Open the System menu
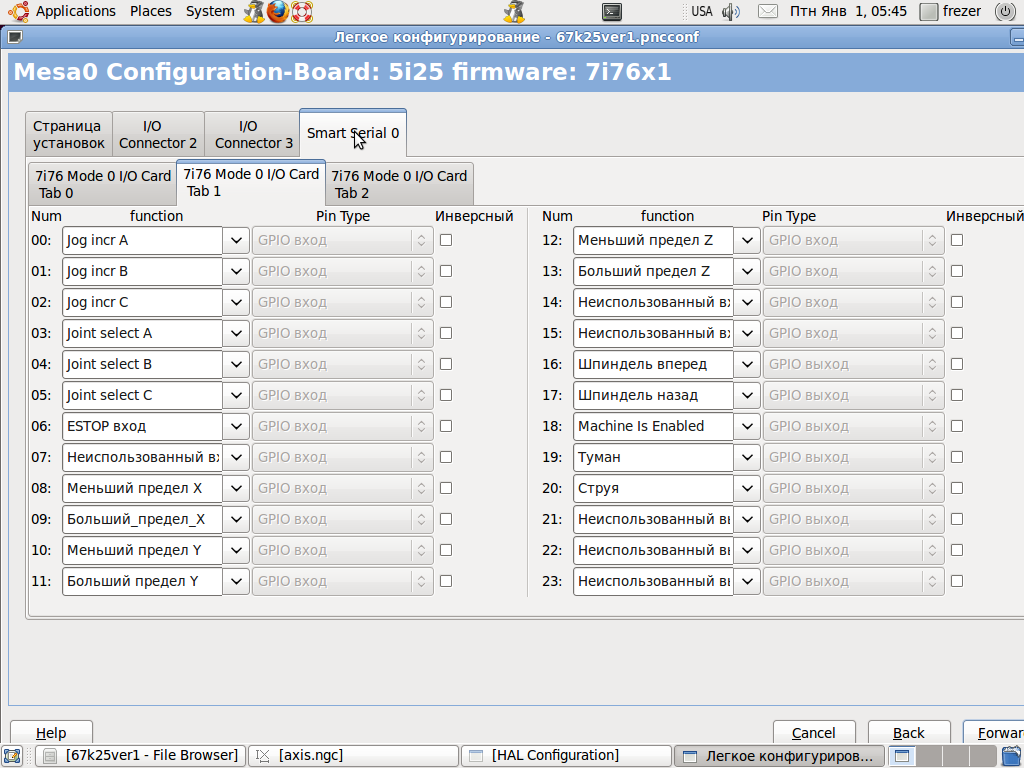The image size is (1024, 768). click(210, 11)
